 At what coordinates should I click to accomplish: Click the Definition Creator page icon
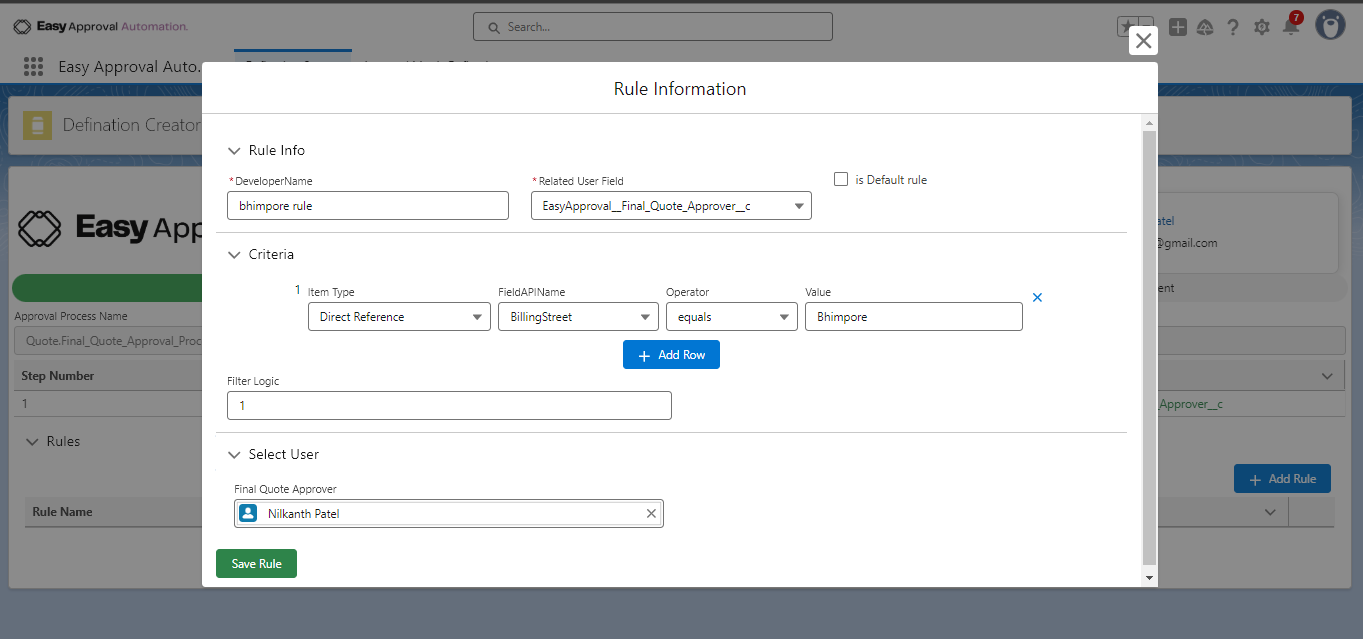pos(37,125)
